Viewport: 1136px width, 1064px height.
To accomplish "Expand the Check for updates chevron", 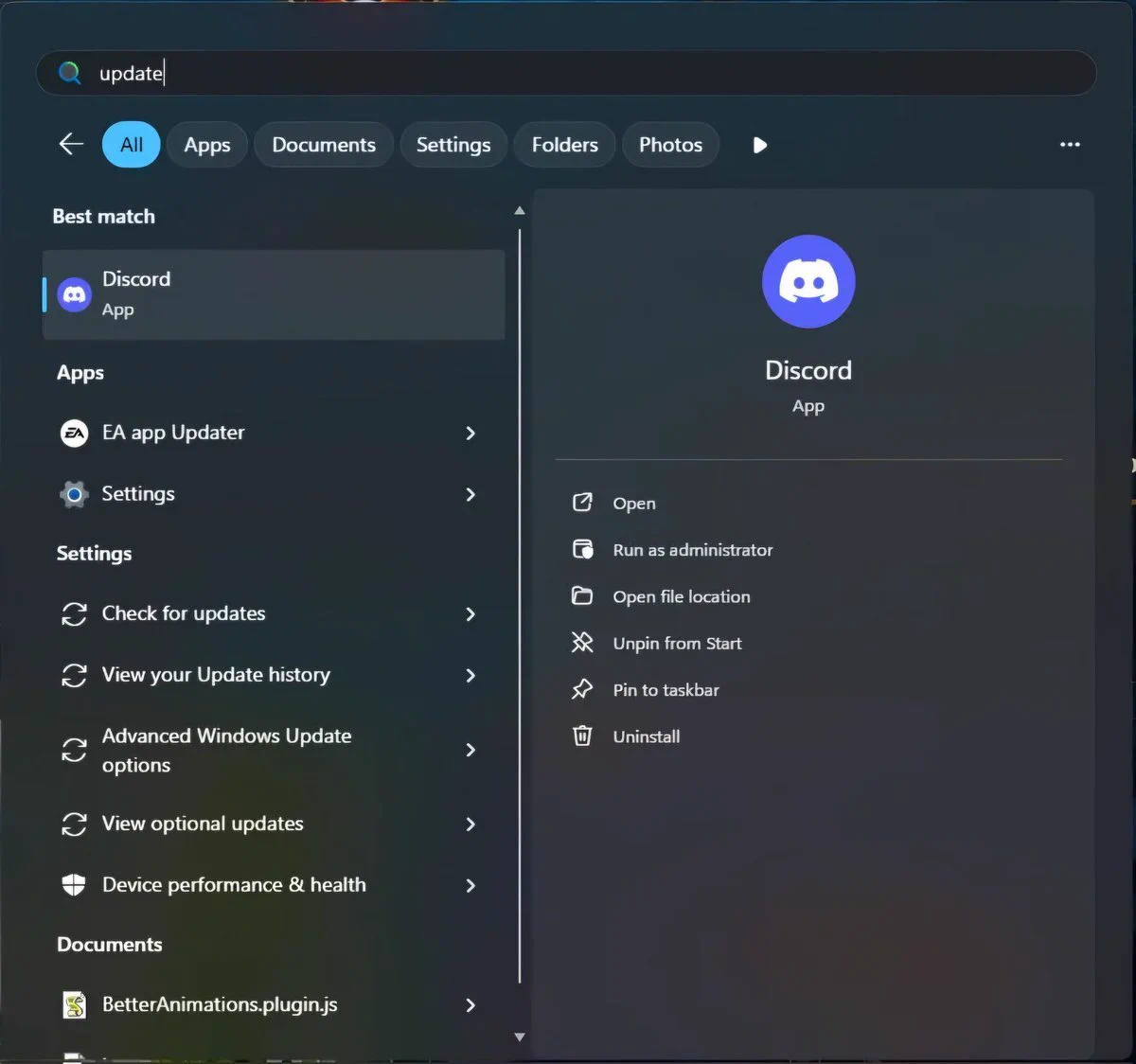I will tap(470, 614).
